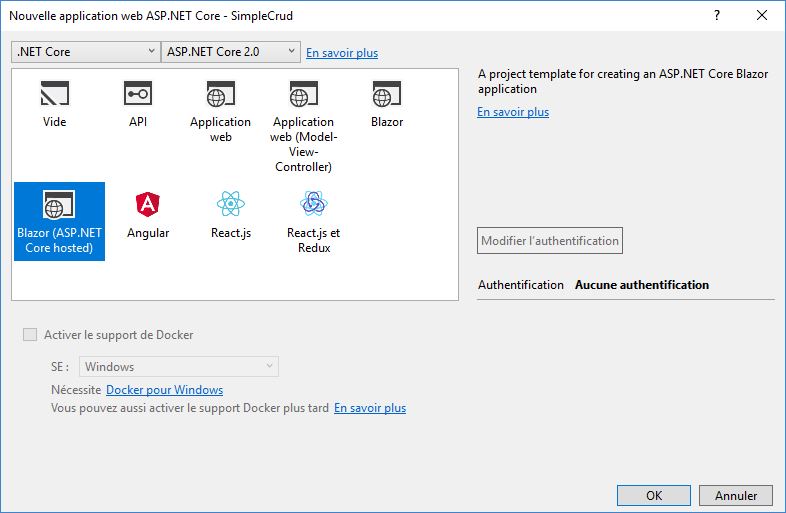Follow the Docker pour Windows link
Viewport: 786px width, 513px height.
[x=164, y=390]
